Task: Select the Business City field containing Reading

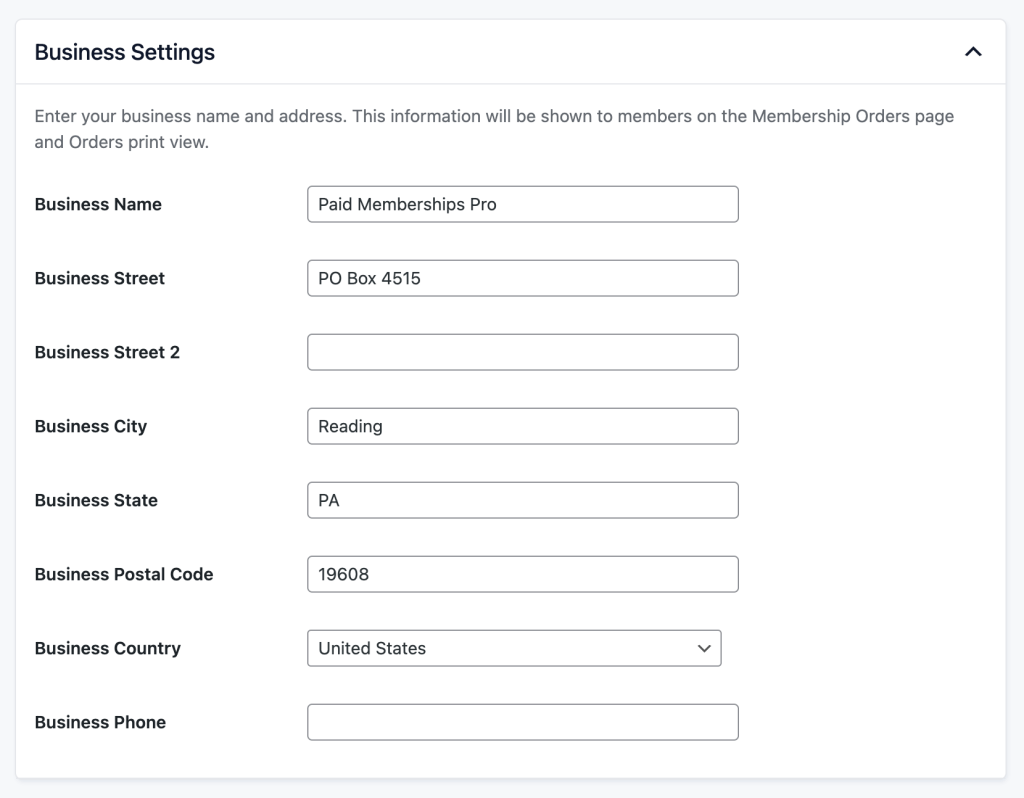Action: tap(522, 426)
